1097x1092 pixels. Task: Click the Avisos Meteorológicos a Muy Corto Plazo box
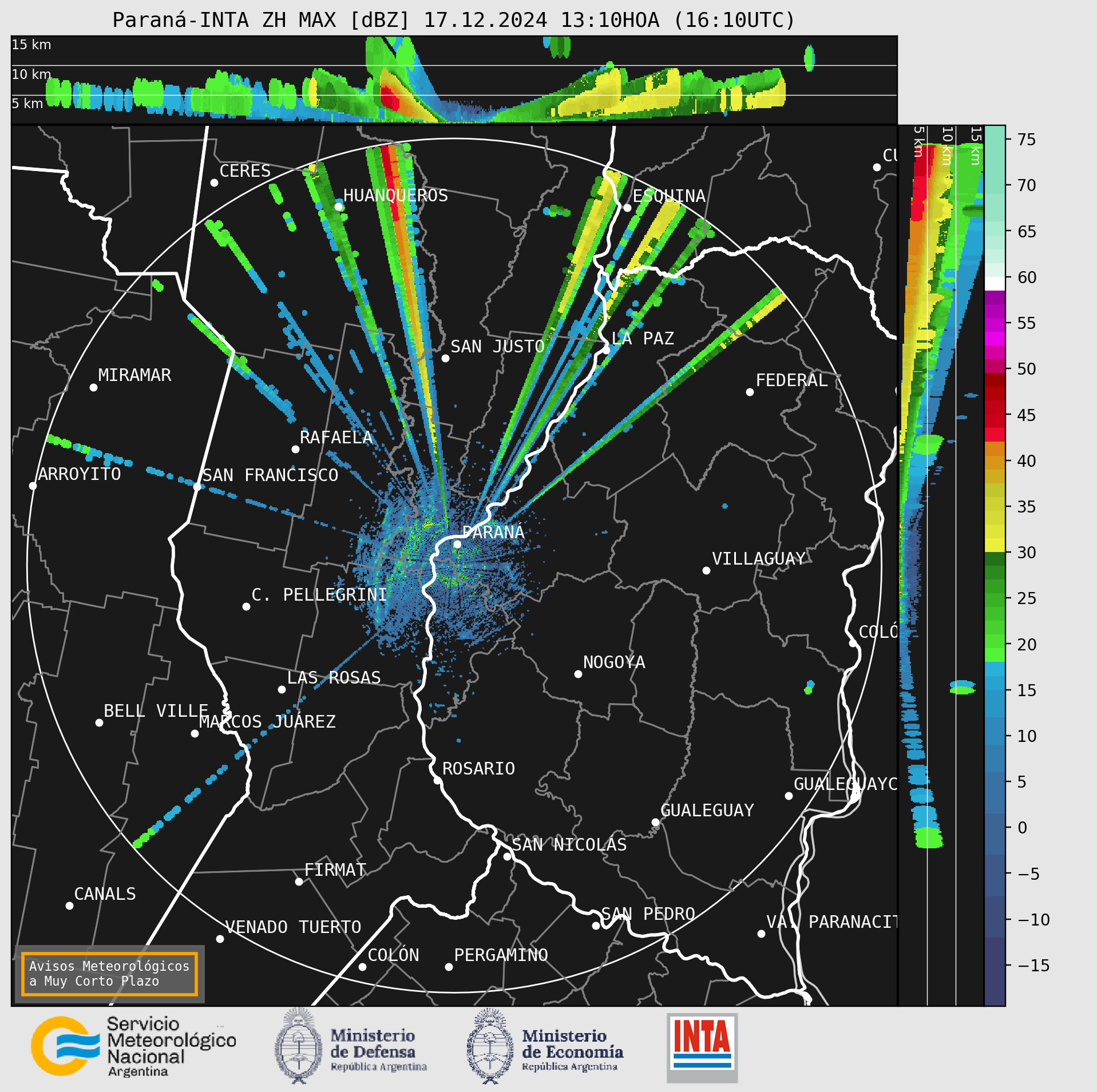click(x=109, y=974)
